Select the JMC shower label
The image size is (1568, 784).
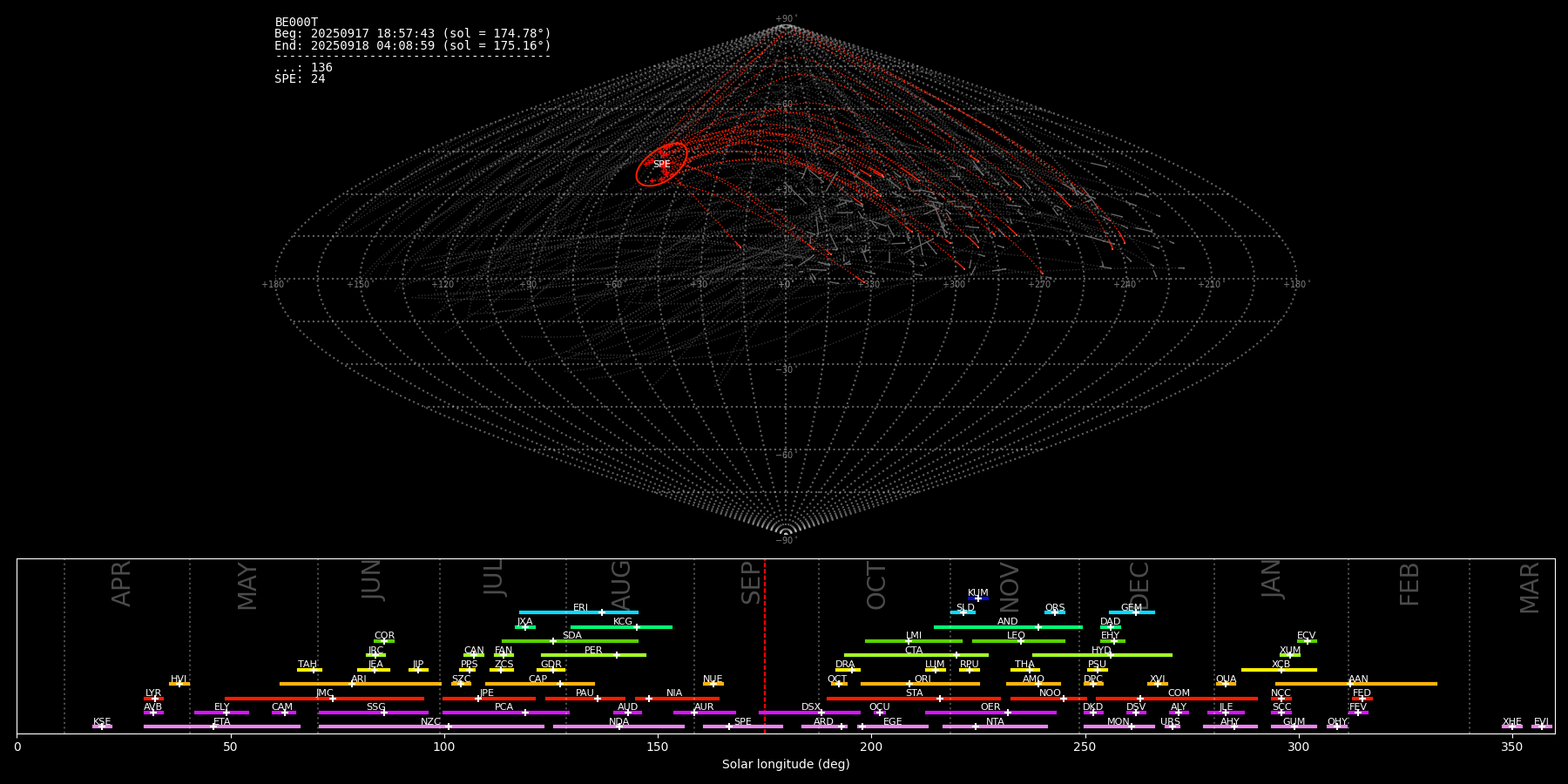[324, 693]
